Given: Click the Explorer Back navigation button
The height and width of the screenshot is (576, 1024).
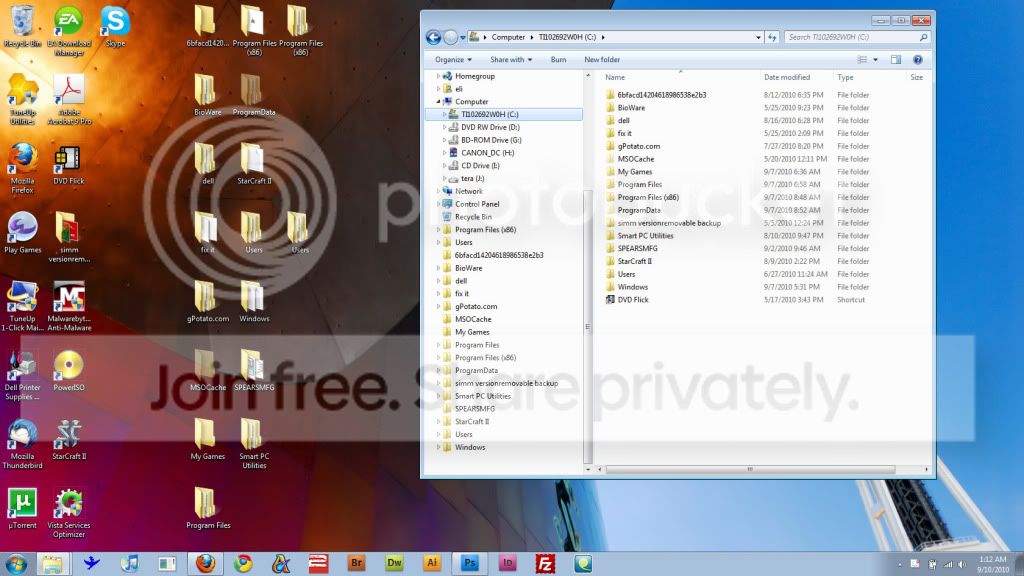Looking at the screenshot, I should [x=433, y=37].
